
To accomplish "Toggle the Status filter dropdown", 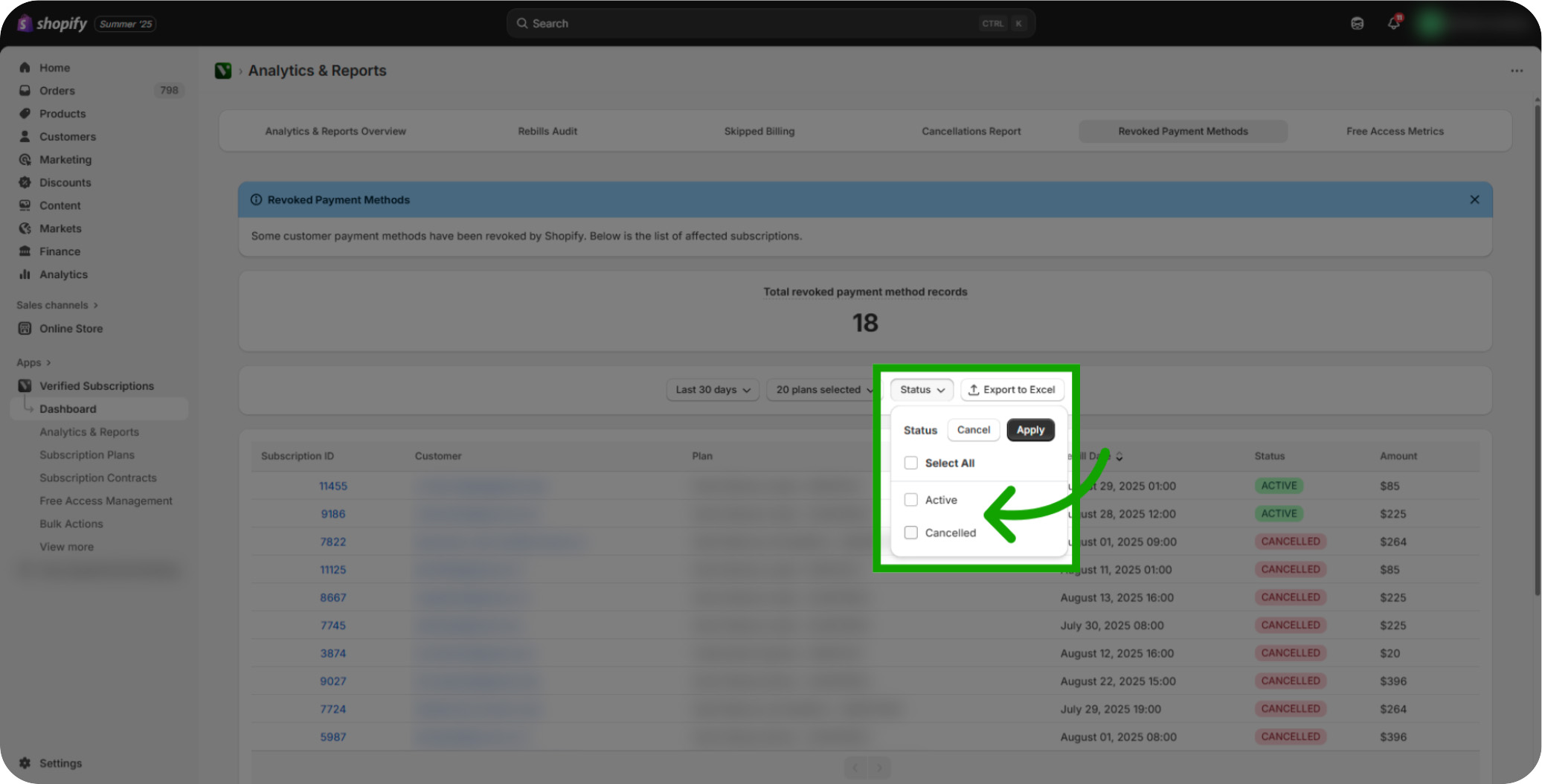I will coord(922,390).
